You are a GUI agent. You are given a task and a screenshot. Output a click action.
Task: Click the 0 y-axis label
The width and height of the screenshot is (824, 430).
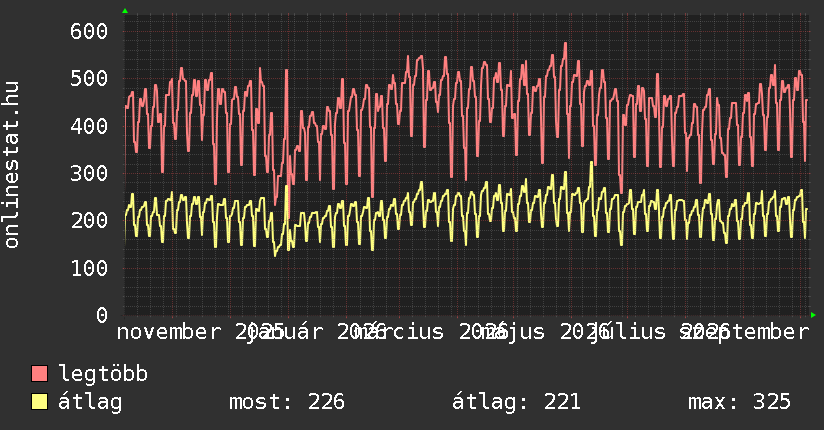pyautogui.click(x=102, y=315)
